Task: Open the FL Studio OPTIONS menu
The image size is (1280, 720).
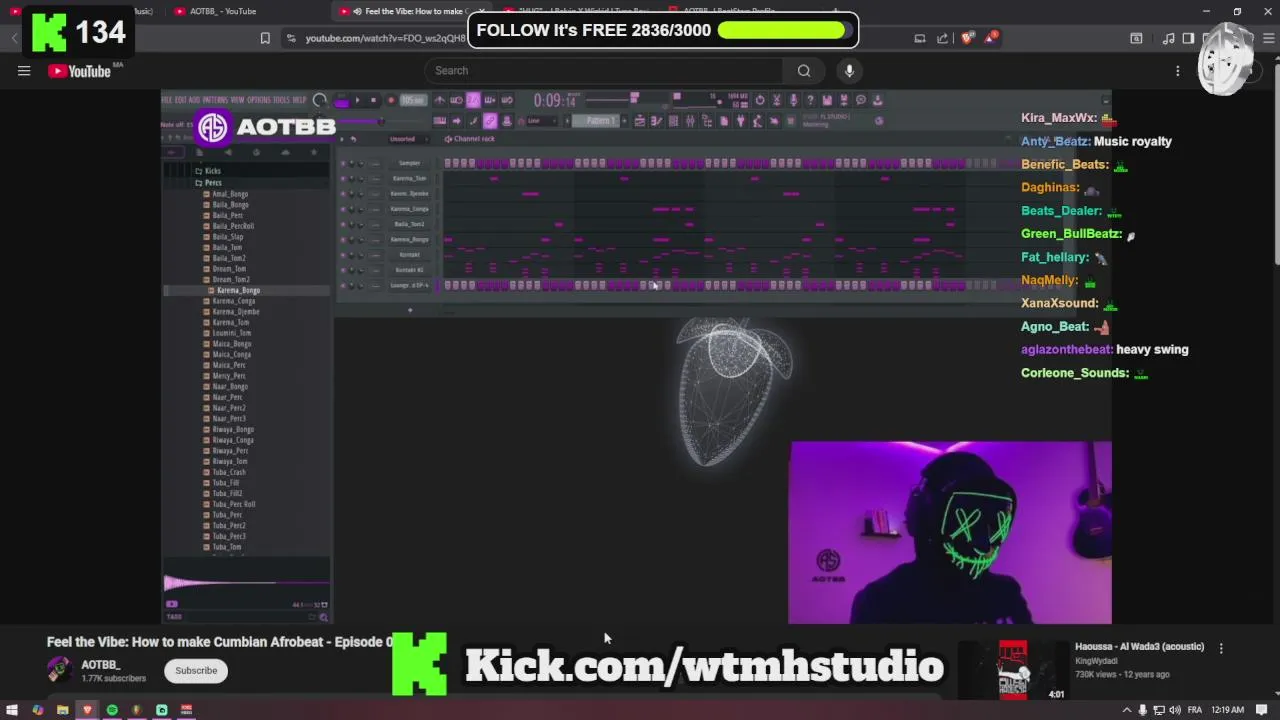Action: point(259,100)
